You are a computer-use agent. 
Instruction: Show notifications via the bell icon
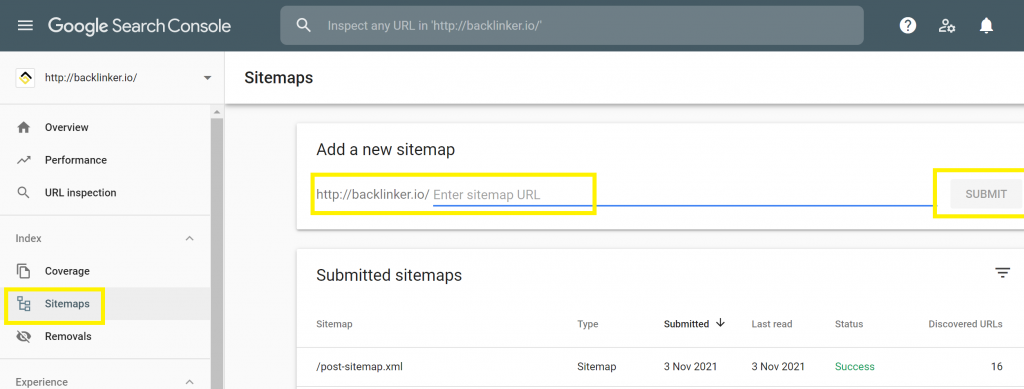[x=986, y=25]
